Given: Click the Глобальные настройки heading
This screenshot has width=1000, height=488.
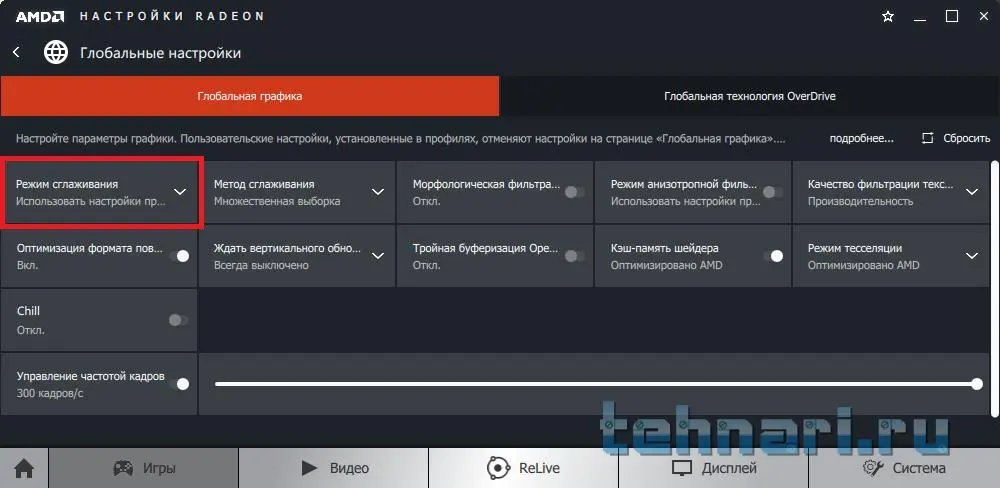Looking at the screenshot, I should 161,53.
